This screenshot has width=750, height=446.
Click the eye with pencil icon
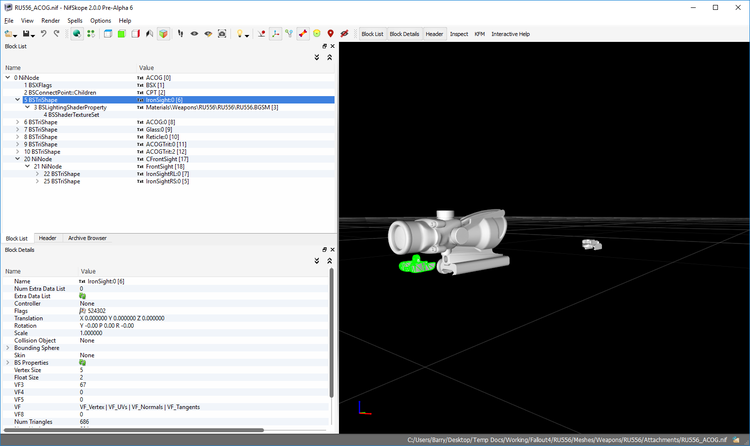click(208, 34)
